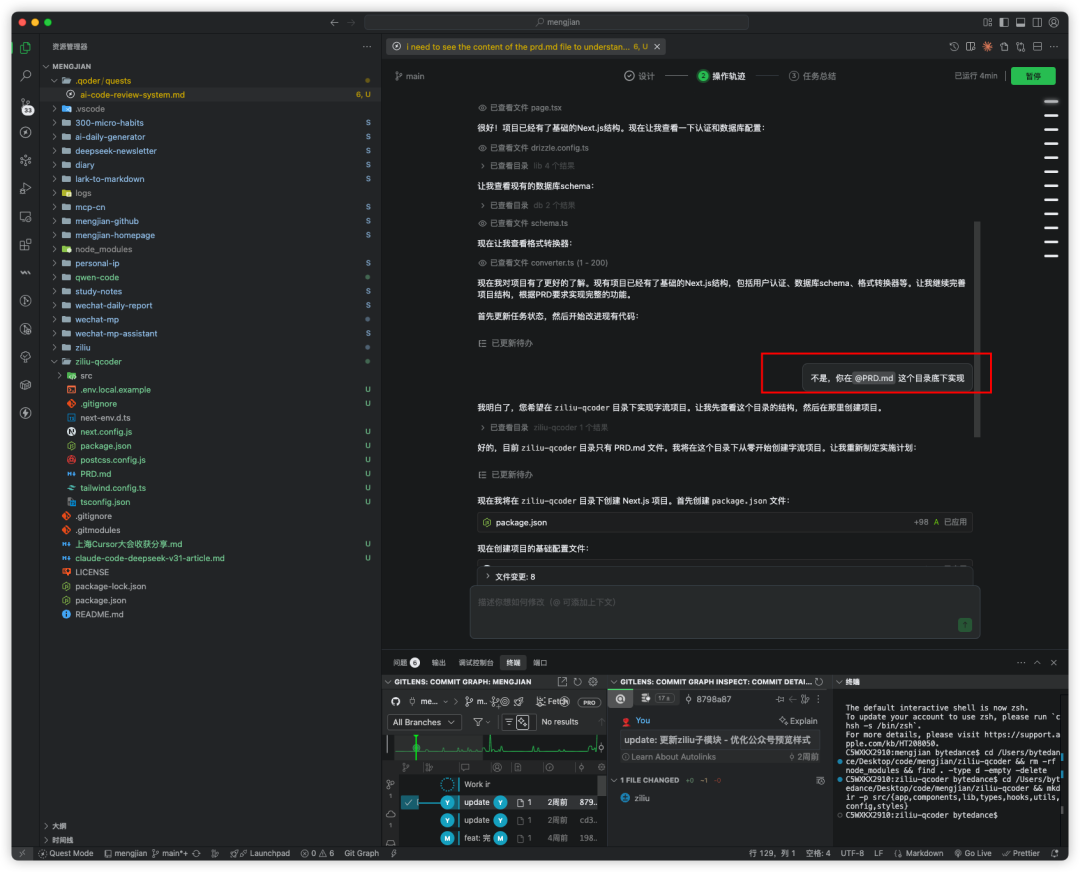Refresh the GitLens commit graph panel
Screen dimensions: 1080x872
pos(577,682)
